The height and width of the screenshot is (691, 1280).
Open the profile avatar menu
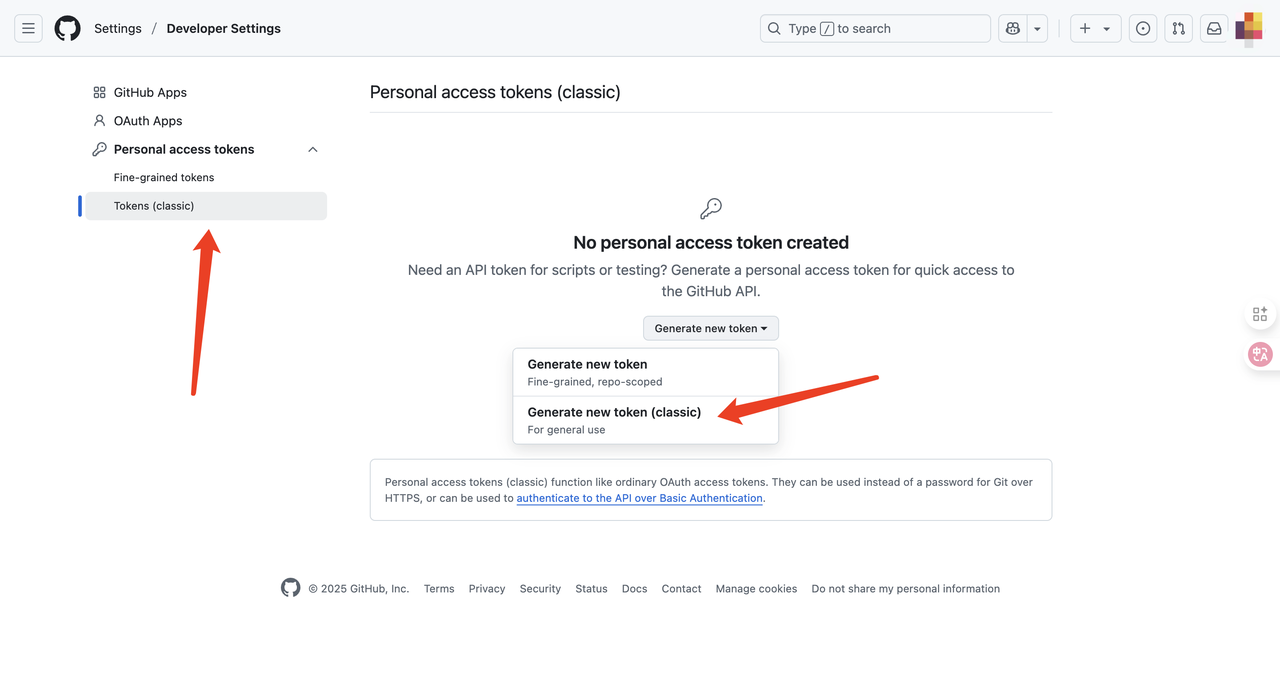pyautogui.click(x=1249, y=29)
